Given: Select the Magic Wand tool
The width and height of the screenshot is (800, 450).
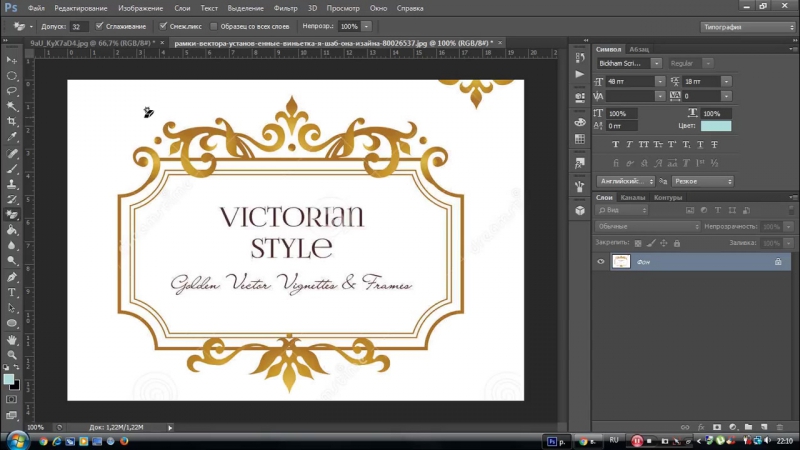Looking at the screenshot, I should pyautogui.click(x=12, y=106).
